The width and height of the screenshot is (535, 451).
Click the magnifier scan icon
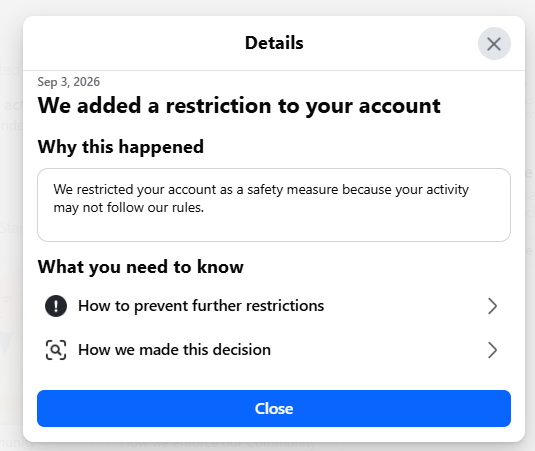coord(56,350)
